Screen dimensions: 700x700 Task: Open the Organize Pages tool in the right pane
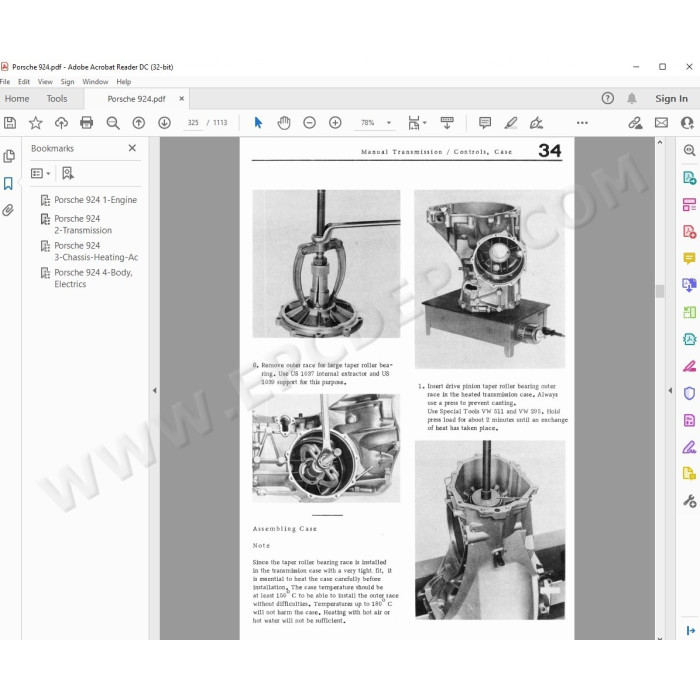[x=689, y=204]
